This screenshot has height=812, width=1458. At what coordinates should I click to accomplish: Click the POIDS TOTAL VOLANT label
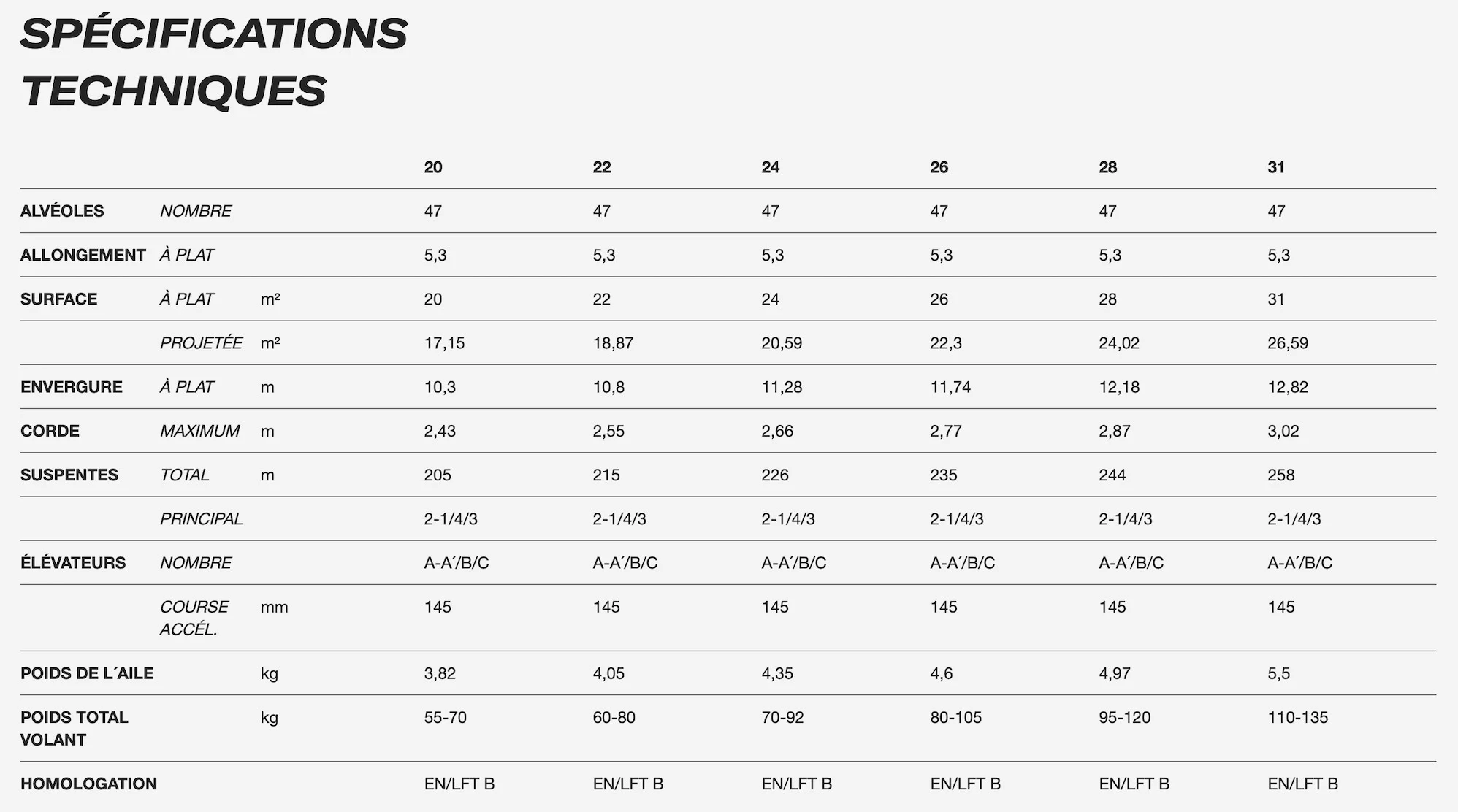click(74, 728)
